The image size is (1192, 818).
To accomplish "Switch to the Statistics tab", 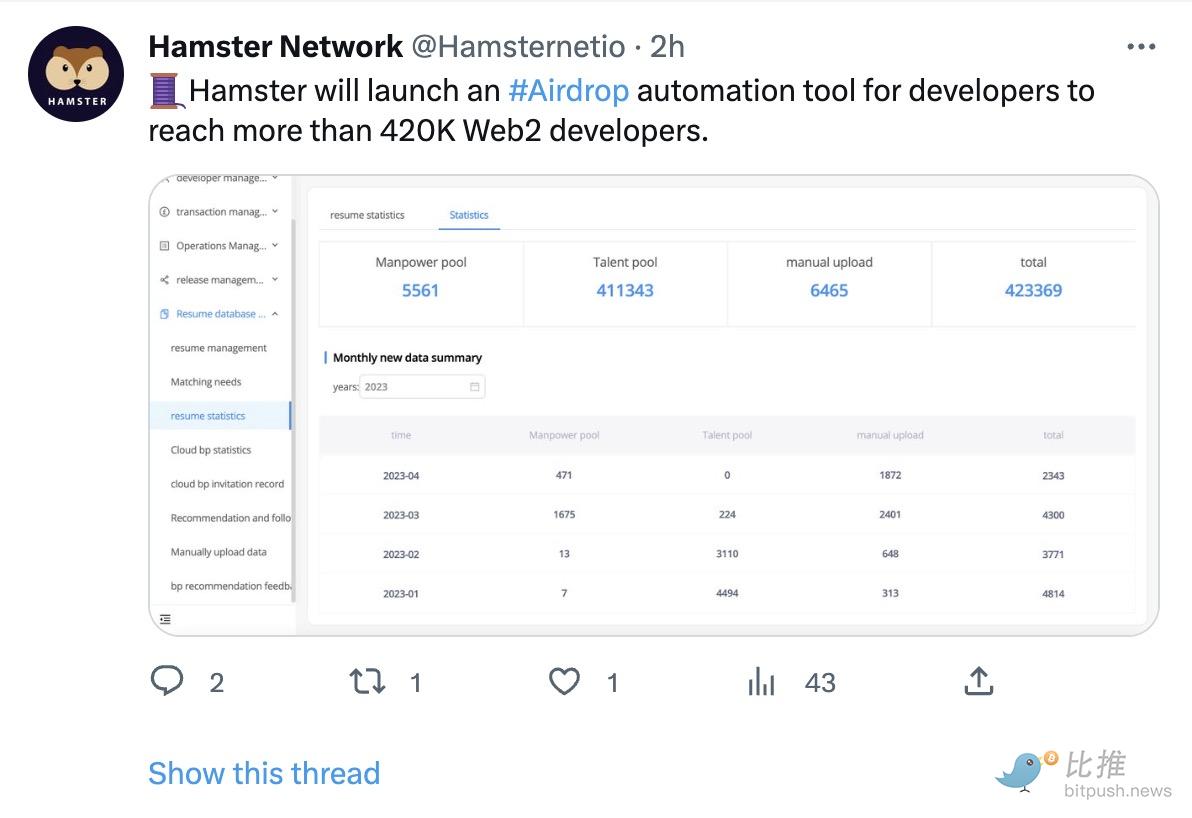I will (x=469, y=215).
